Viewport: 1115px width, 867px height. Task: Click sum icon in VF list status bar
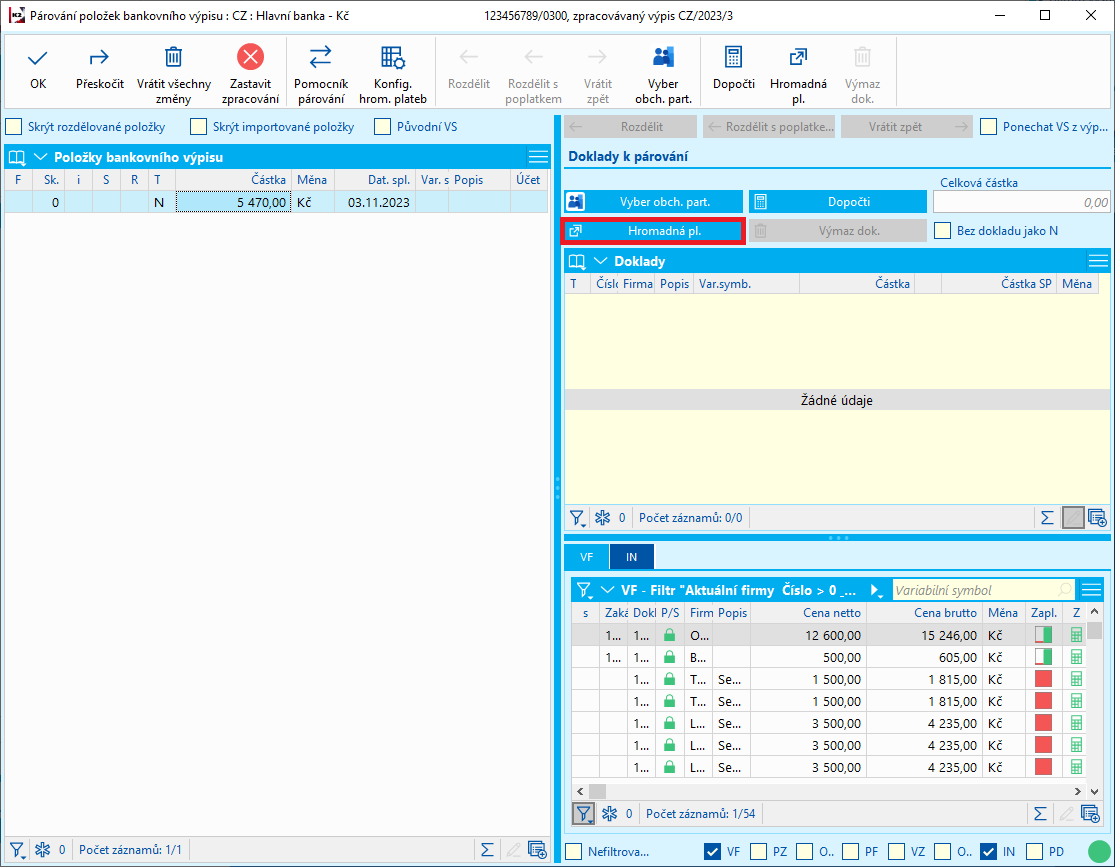pos(1040,814)
